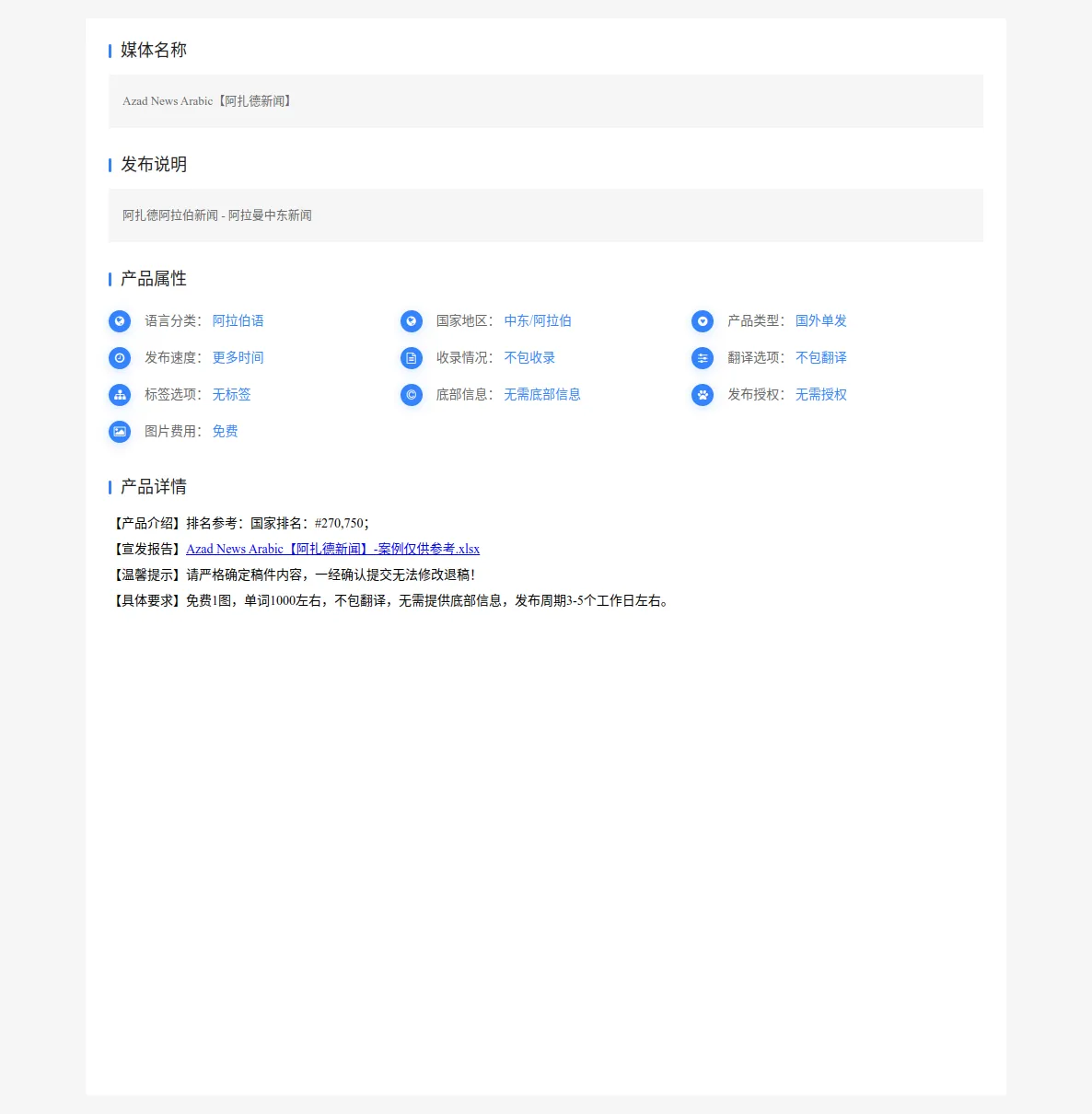Click the heart icon beside 产品类型
Image resolution: width=1092 pixels, height=1114 pixels.
click(703, 321)
